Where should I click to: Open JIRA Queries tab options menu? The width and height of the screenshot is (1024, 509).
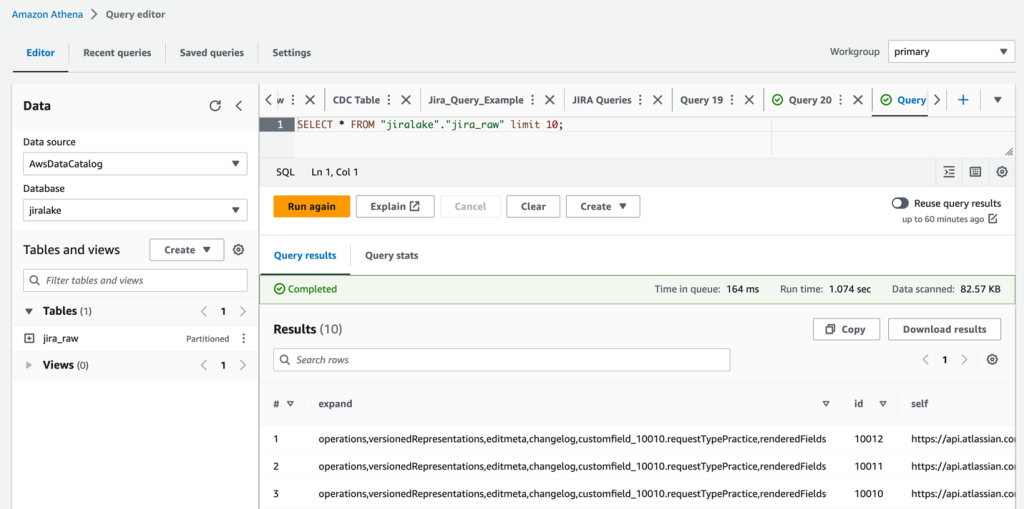640,100
